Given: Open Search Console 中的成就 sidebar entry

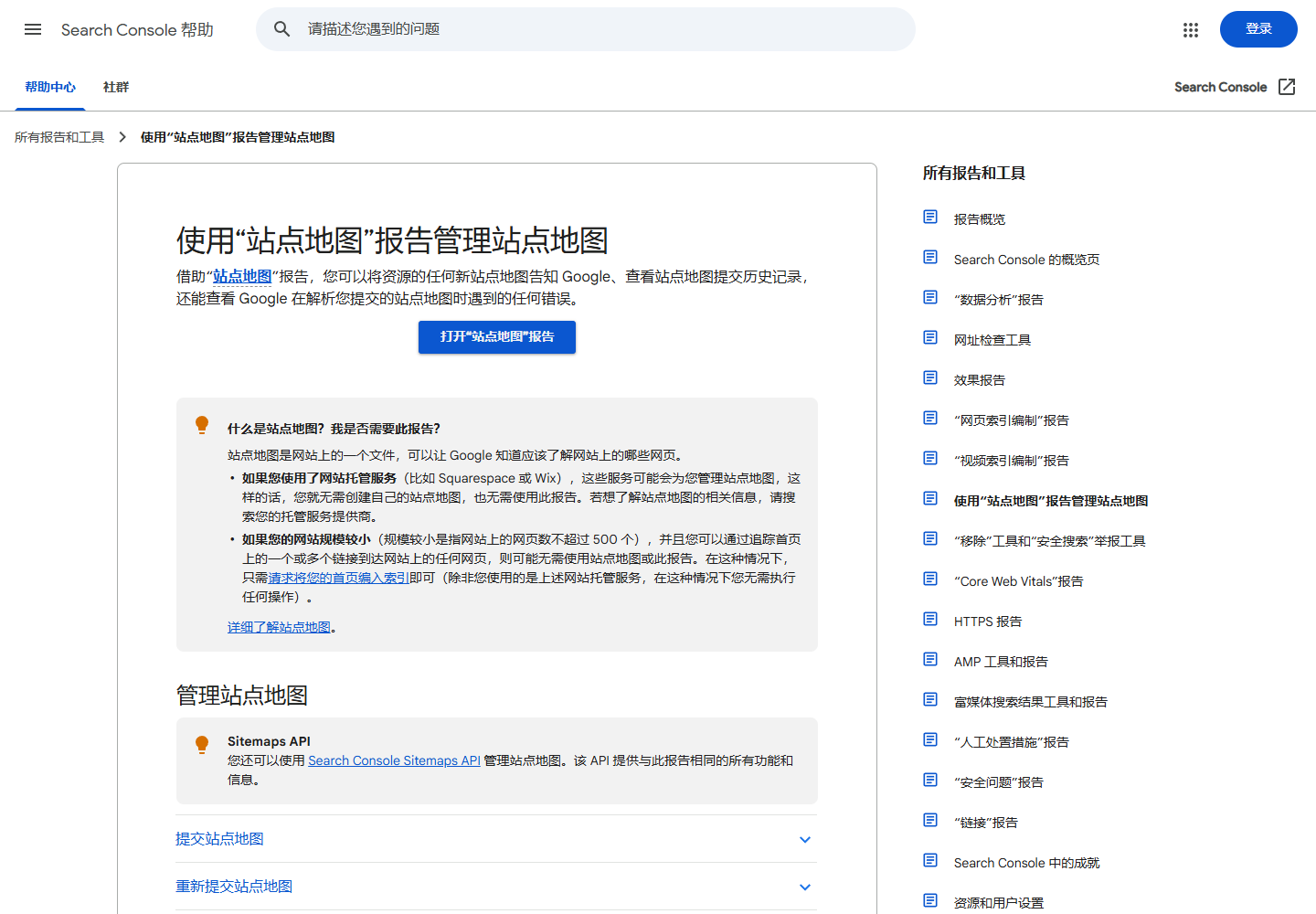Looking at the screenshot, I should pyautogui.click(x=1026, y=863).
